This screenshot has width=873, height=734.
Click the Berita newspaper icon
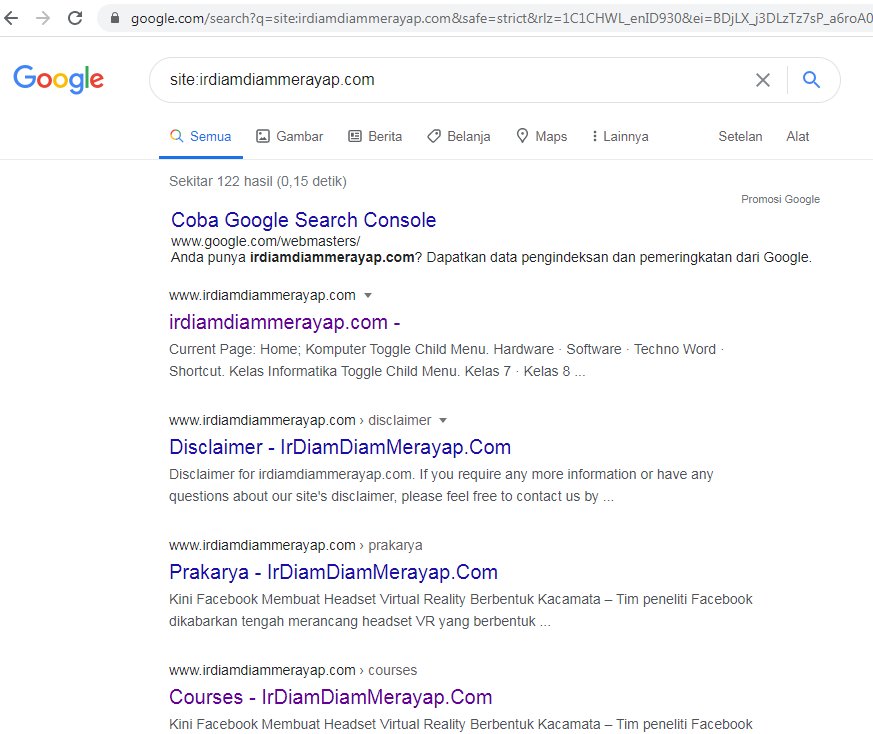(x=355, y=136)
